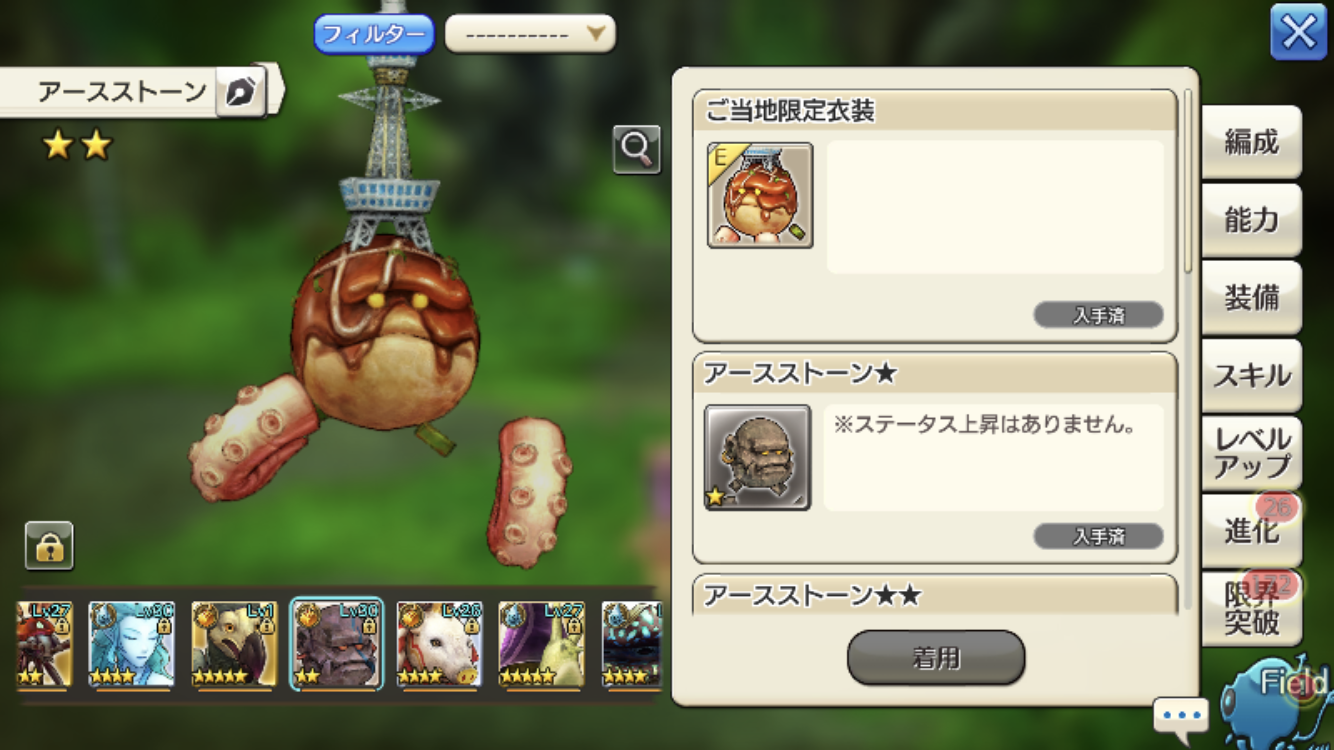Select the blue-haired Lv30 character portrait

[131, 645]
